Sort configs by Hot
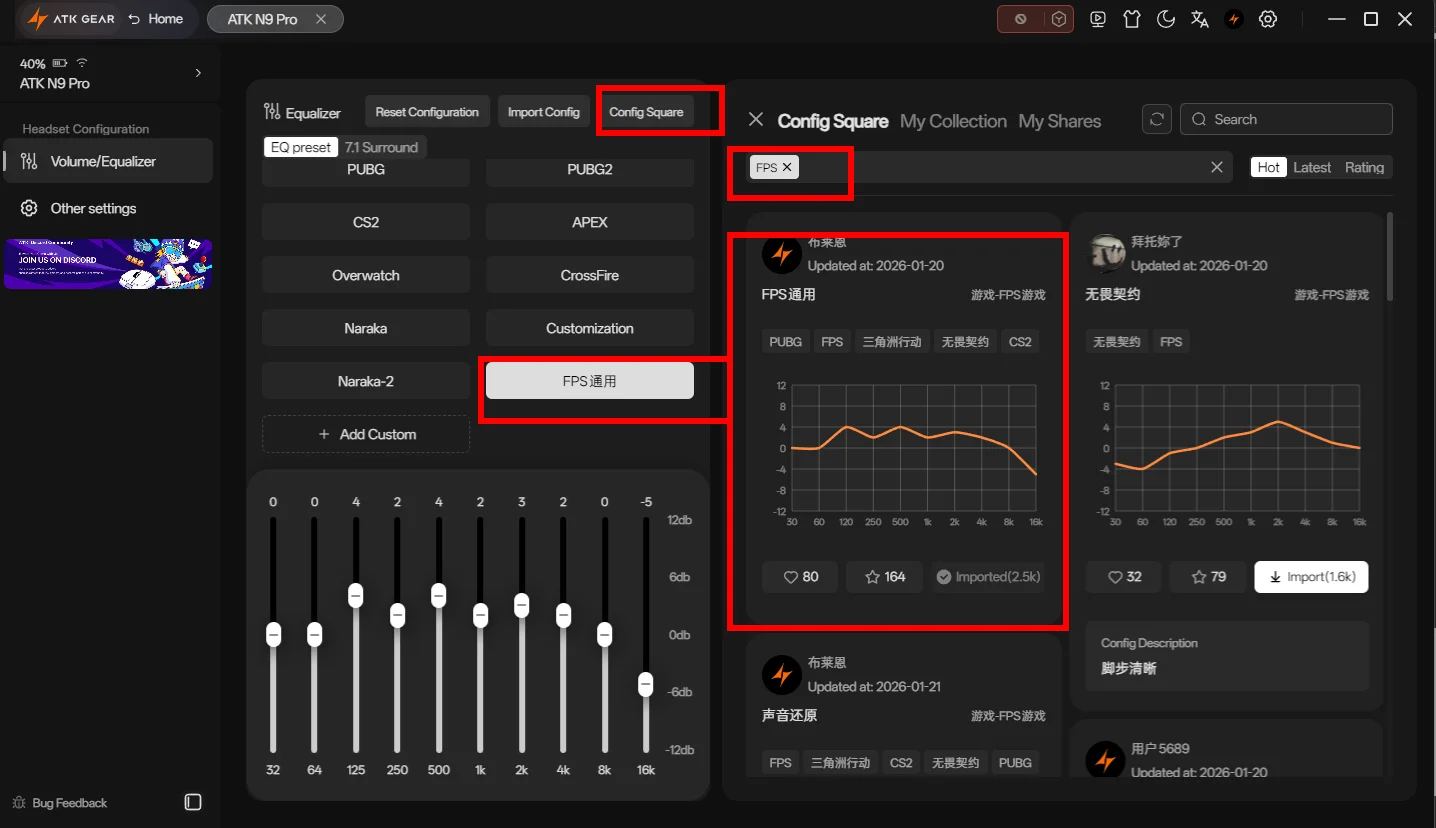 (1269, 167)
